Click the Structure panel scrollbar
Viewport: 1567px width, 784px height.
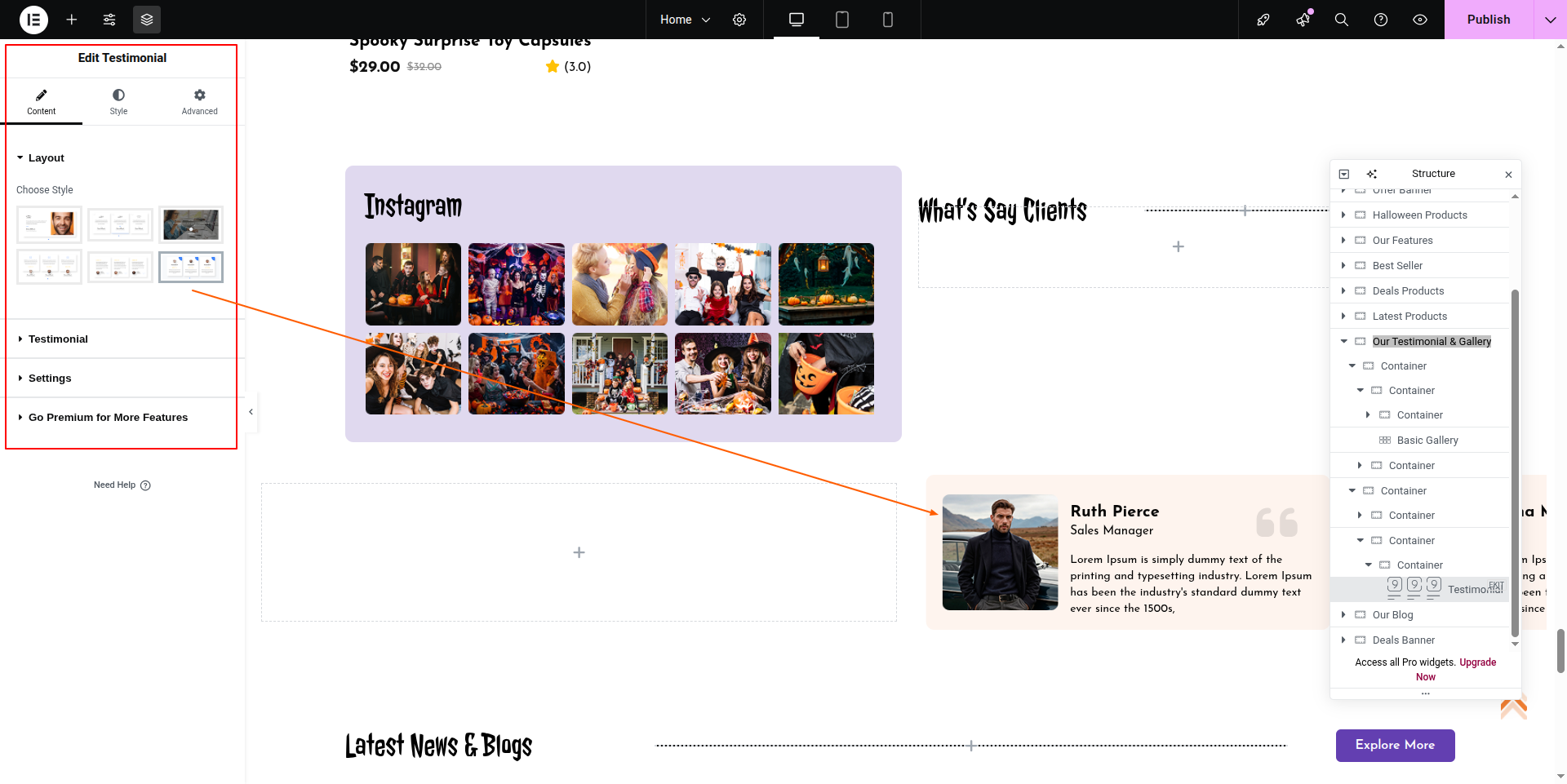click(x=1515, y=463)
